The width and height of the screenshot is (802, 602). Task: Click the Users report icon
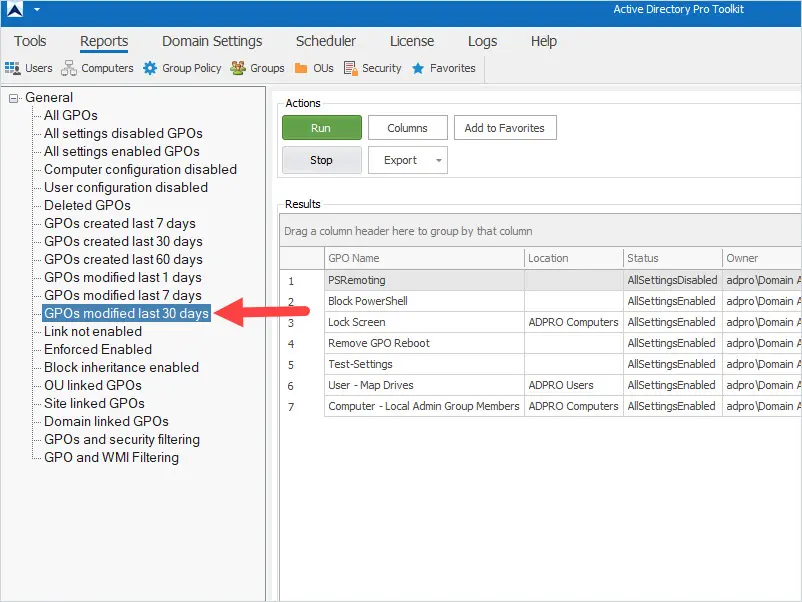pos(12,68)
